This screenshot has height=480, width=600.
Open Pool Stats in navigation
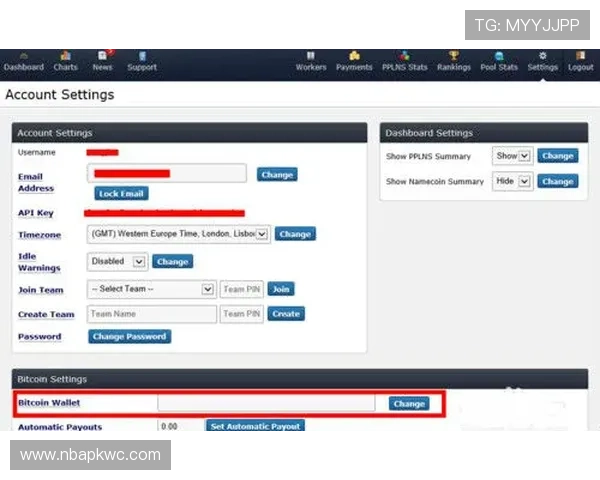[499, 61]
